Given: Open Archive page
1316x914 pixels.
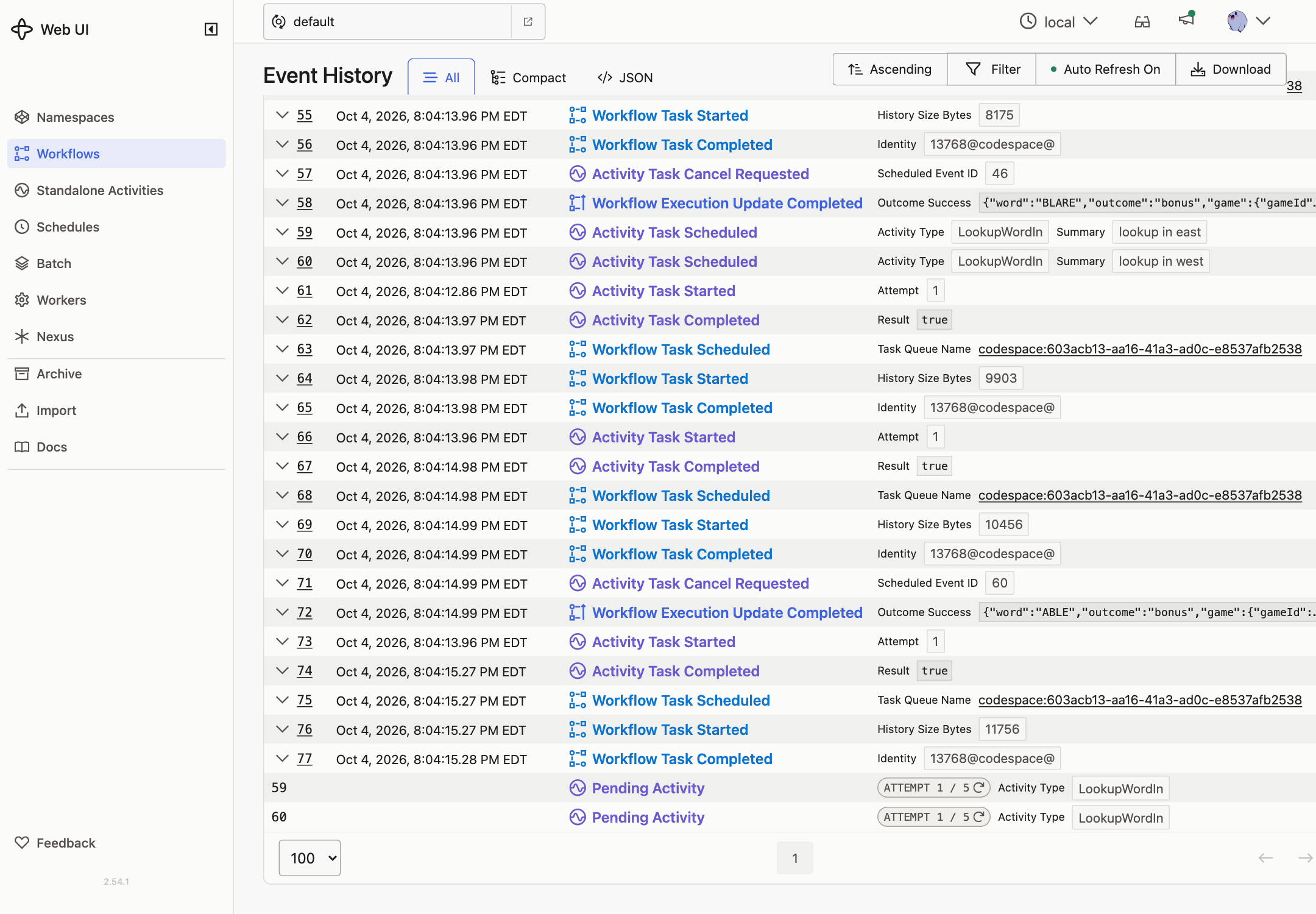Looking at the screenshot, I should coord(116,374).
